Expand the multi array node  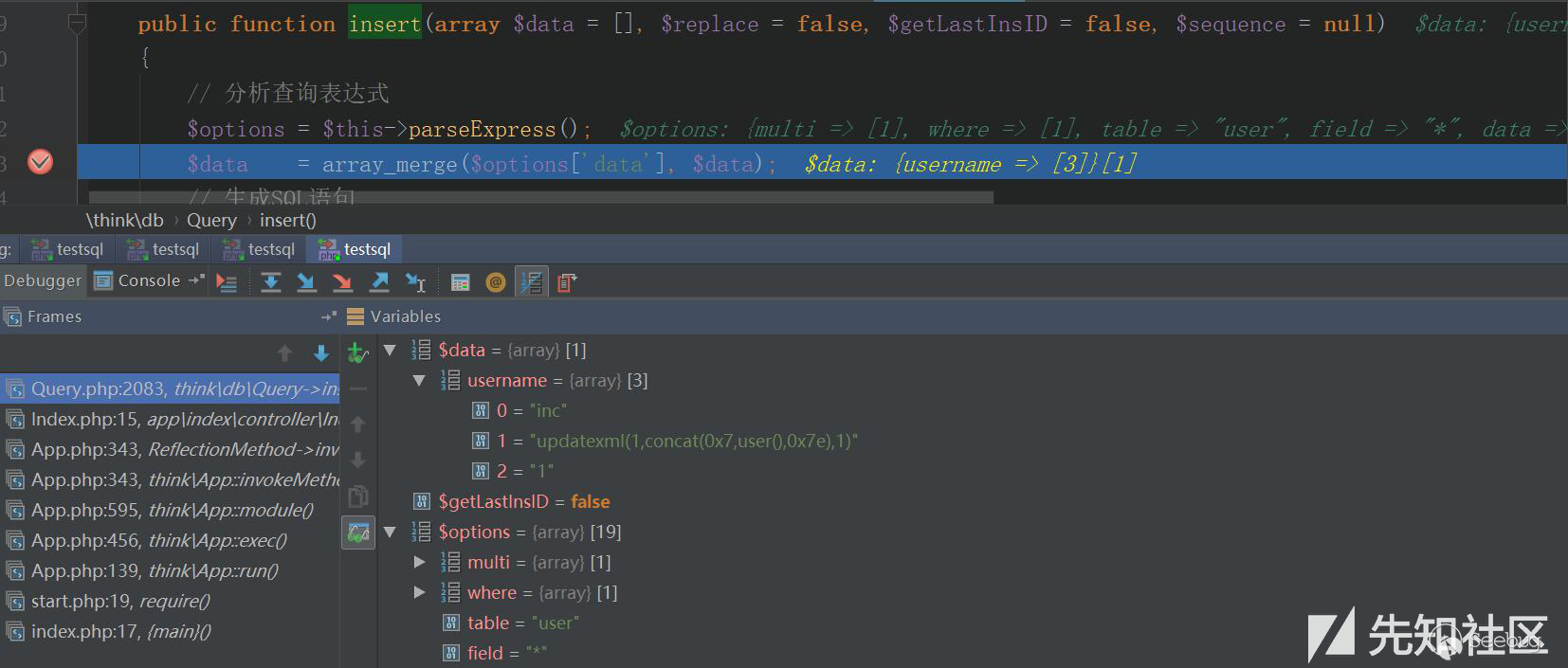419,563
